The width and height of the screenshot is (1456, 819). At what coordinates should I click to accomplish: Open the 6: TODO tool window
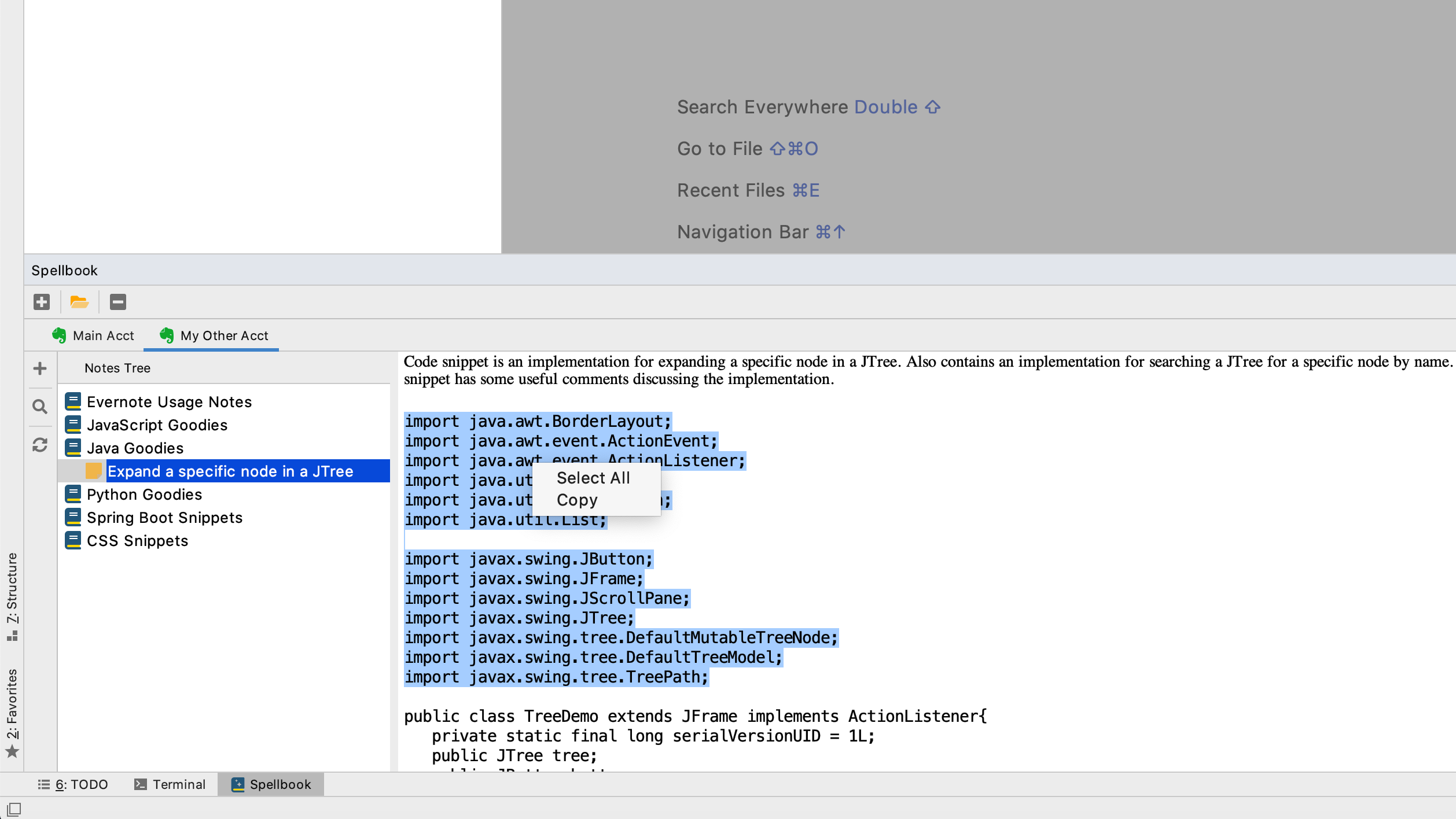click(x=73, y=784)
